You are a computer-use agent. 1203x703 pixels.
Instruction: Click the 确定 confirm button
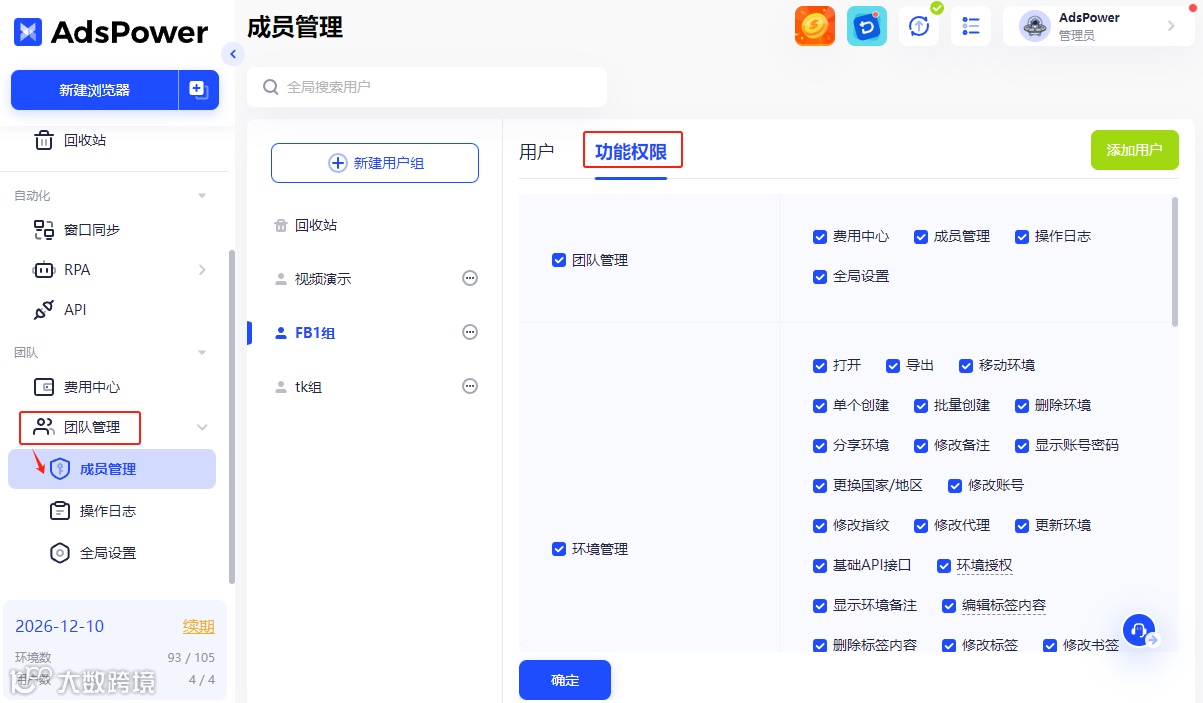[565, 680]
